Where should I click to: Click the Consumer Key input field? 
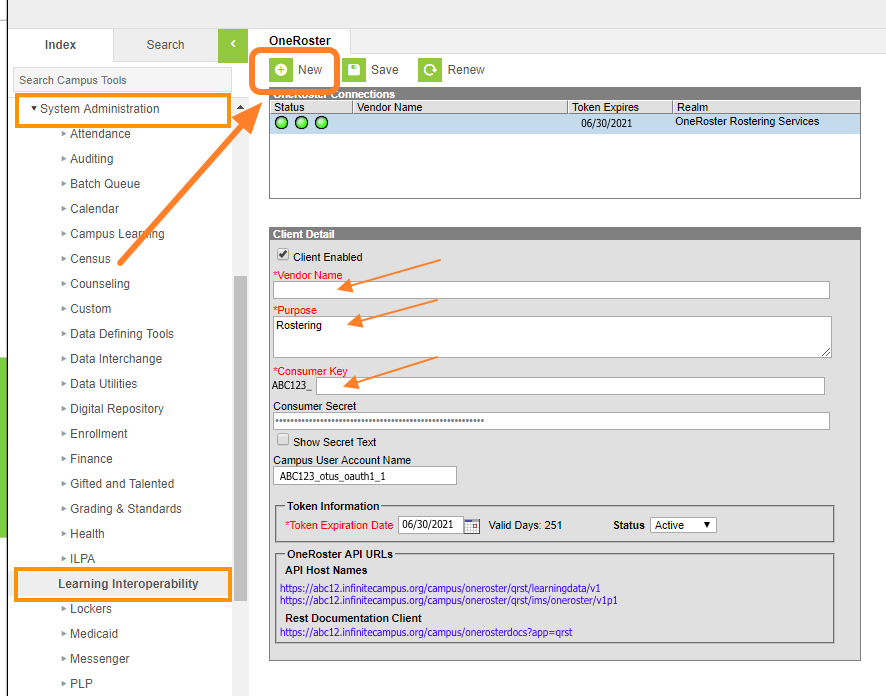570,386
